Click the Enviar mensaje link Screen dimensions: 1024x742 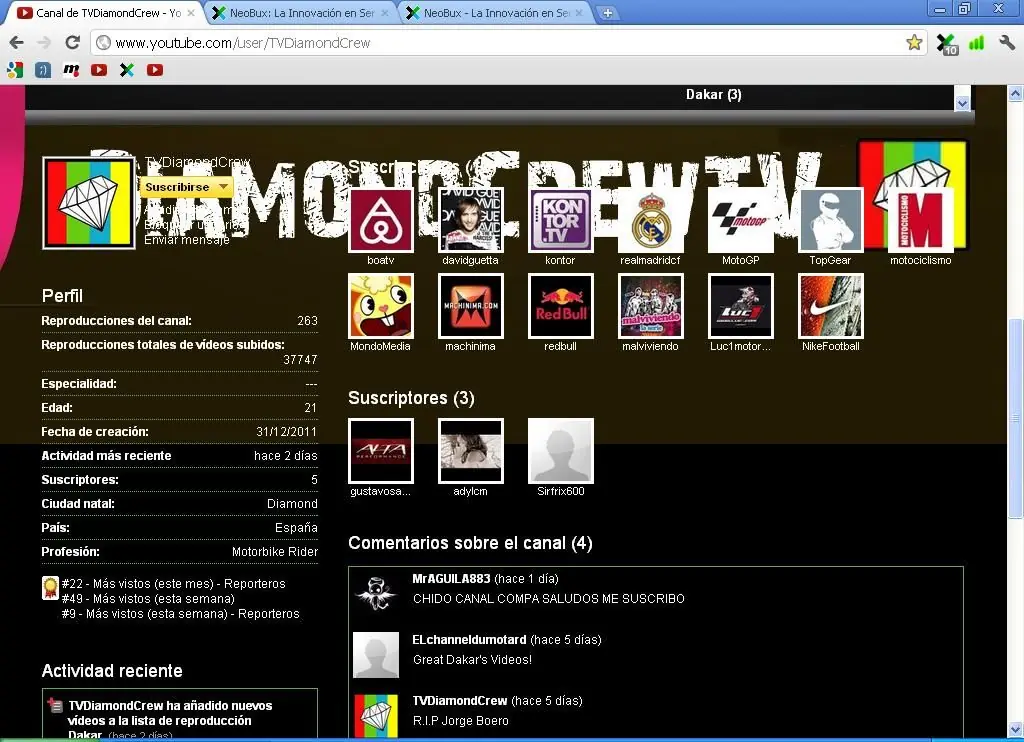[x=186, y=240]
